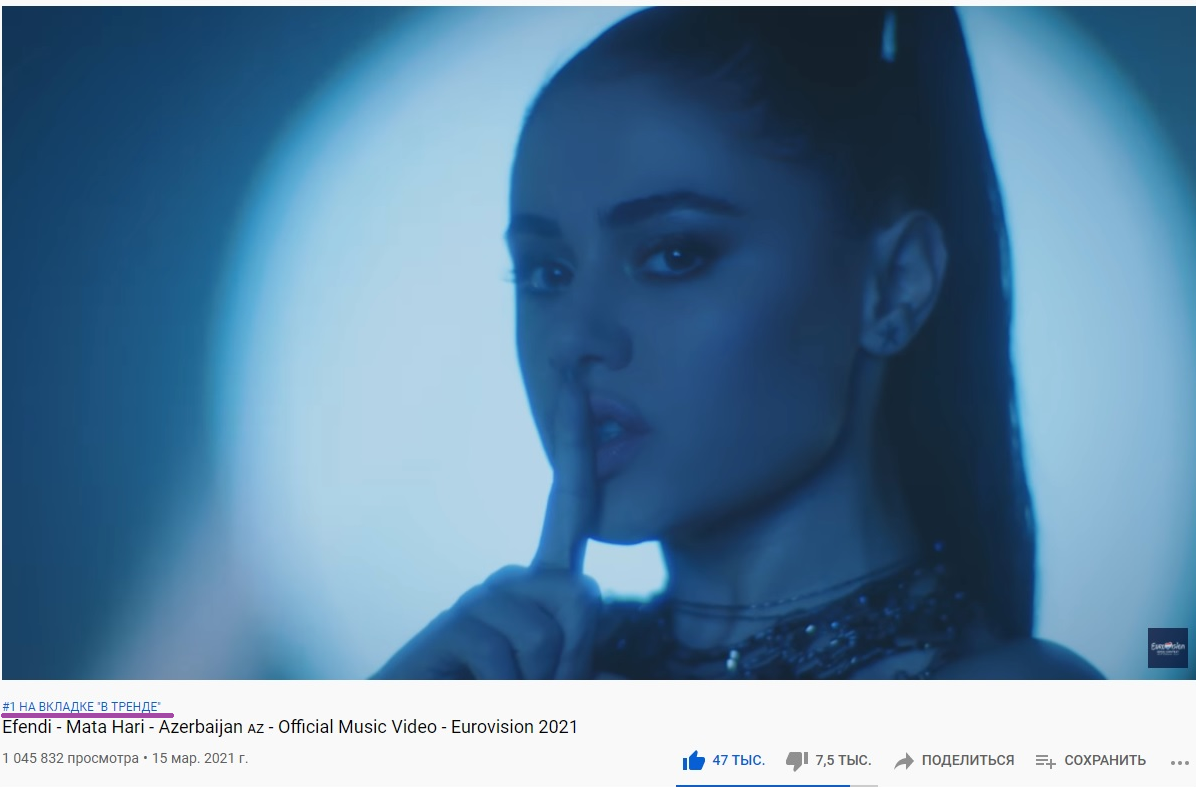Click the 1 045 832 просмотра view count
The image size is (1196, 787).
71,758
